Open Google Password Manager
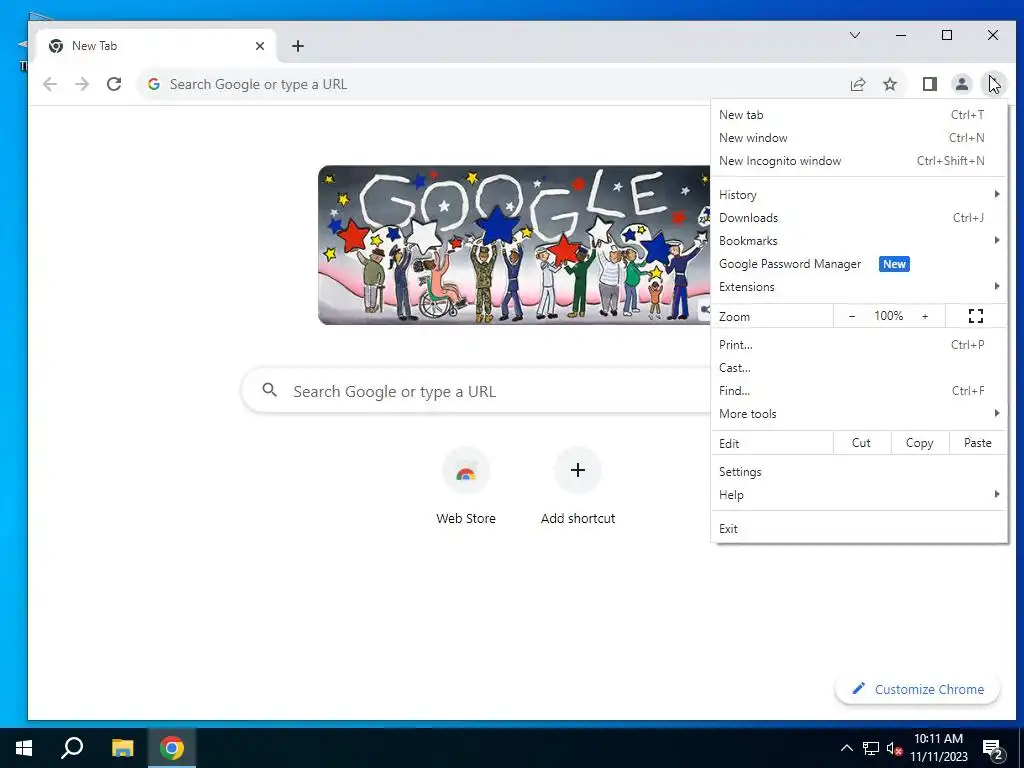The width and height of the screenshot is (1024, 768). (x=859, y=264)
